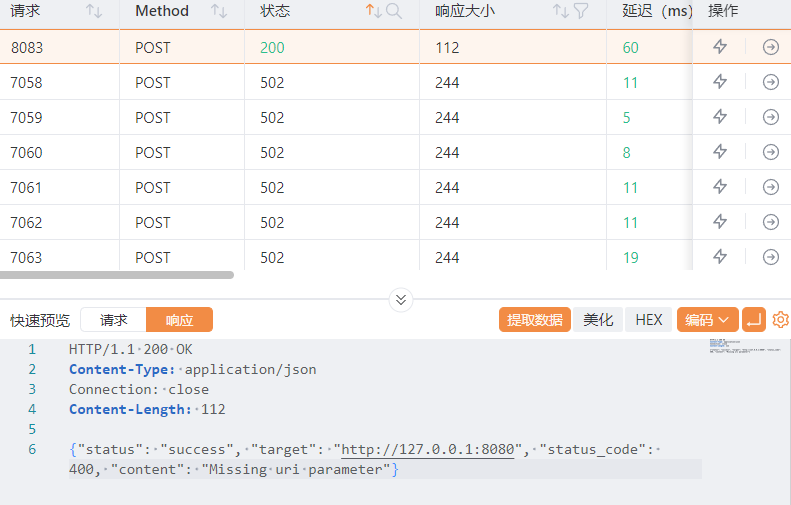Click Connection: close line
Viewport: 791px width, 505px height.
point(139,389)
